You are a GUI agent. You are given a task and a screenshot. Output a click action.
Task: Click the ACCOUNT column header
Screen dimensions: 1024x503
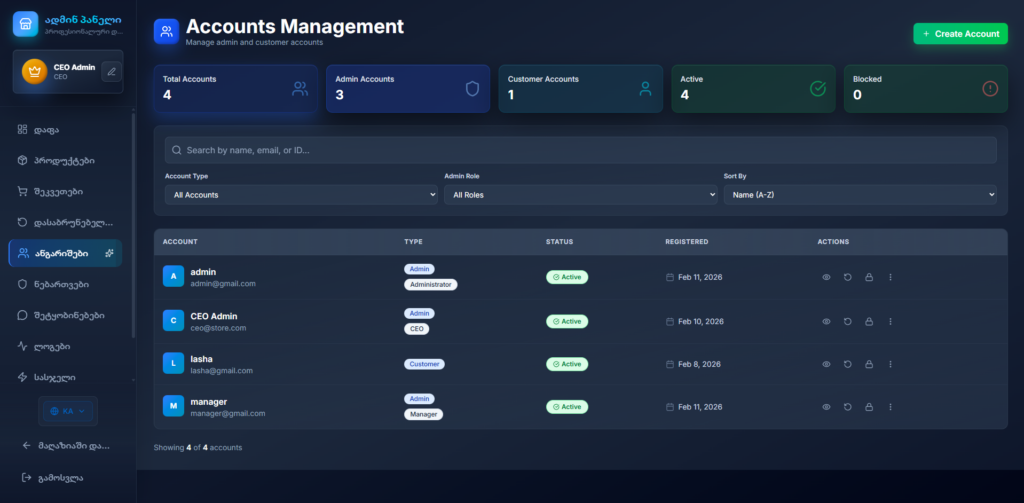[180, 242]
